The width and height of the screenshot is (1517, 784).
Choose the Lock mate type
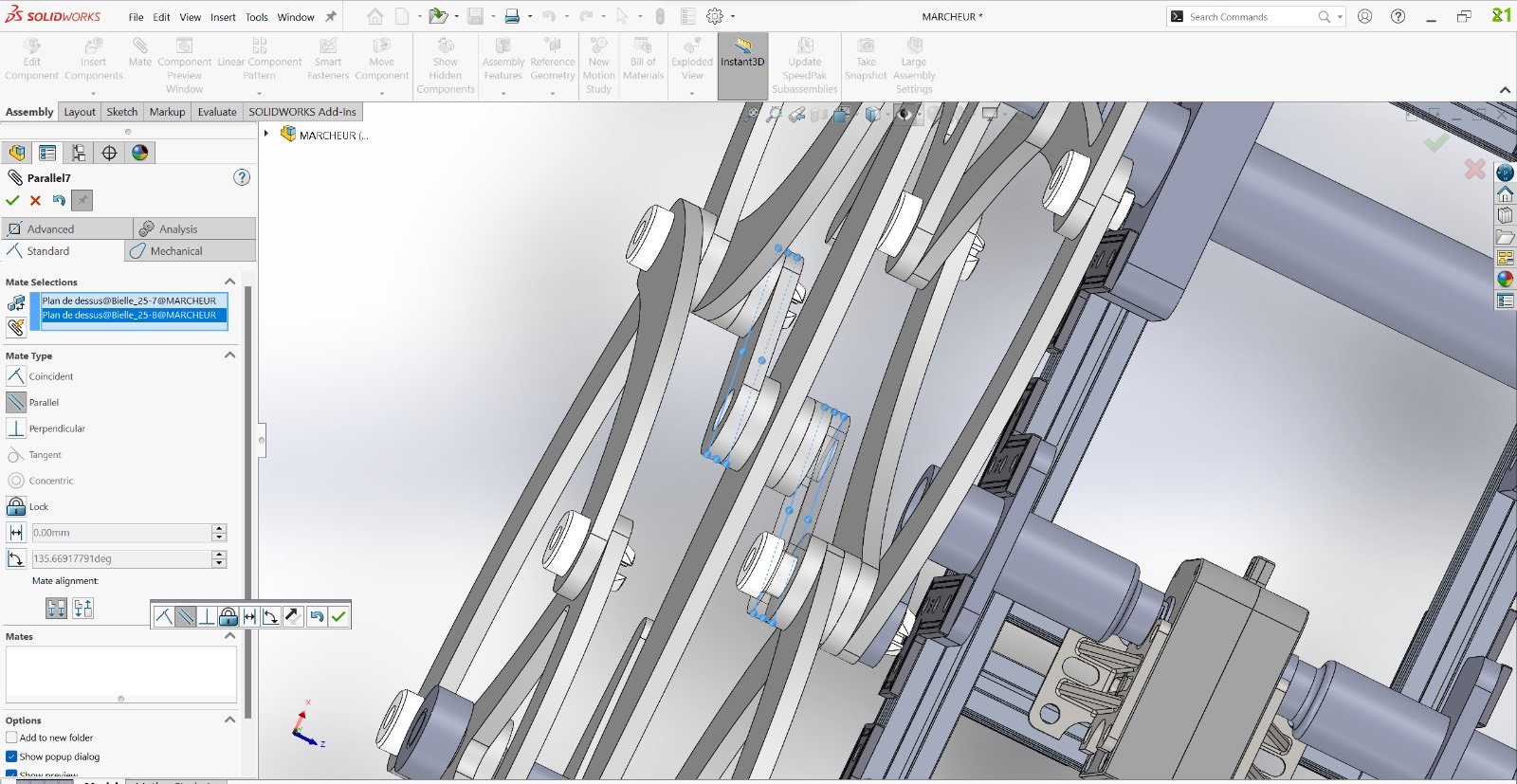16,506
